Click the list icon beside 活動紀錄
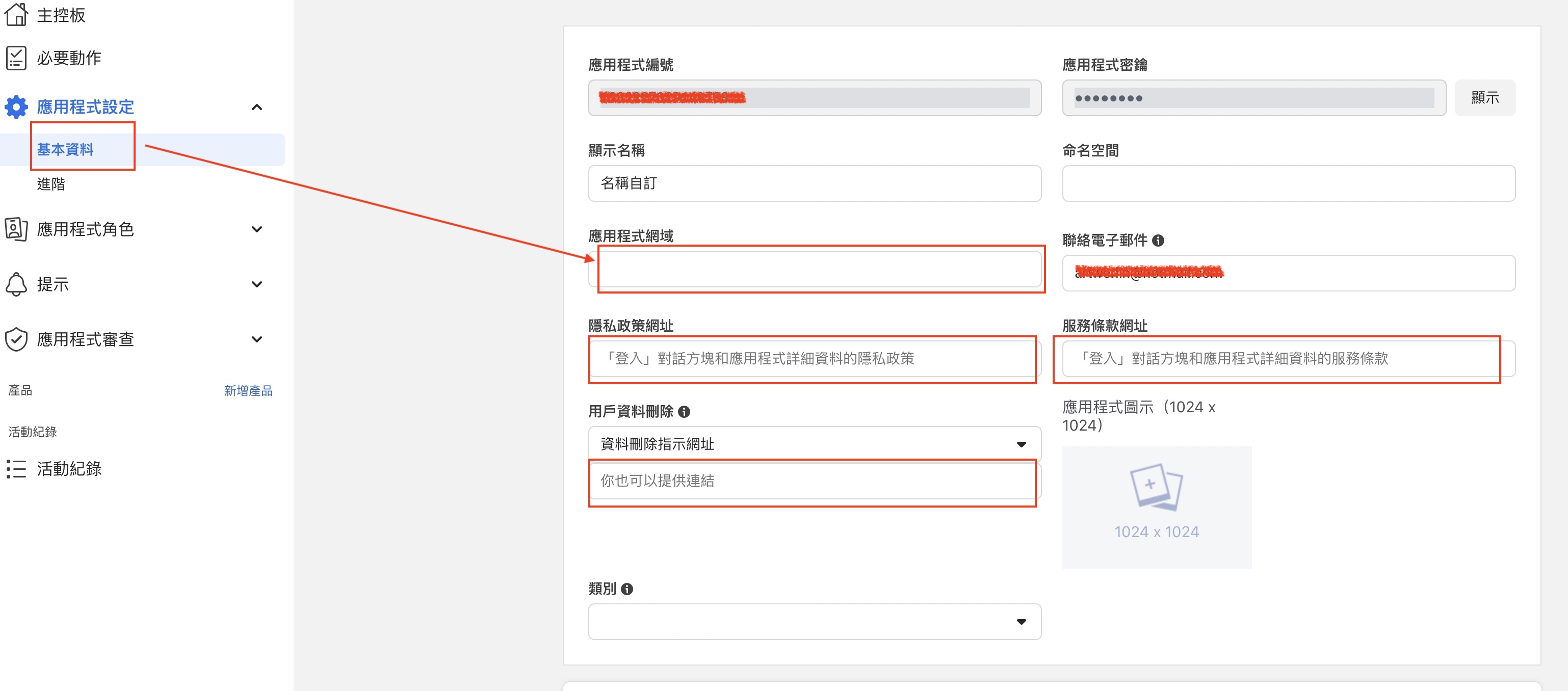The width and height of the screenshot is (1568, 691). click(16, 469)
